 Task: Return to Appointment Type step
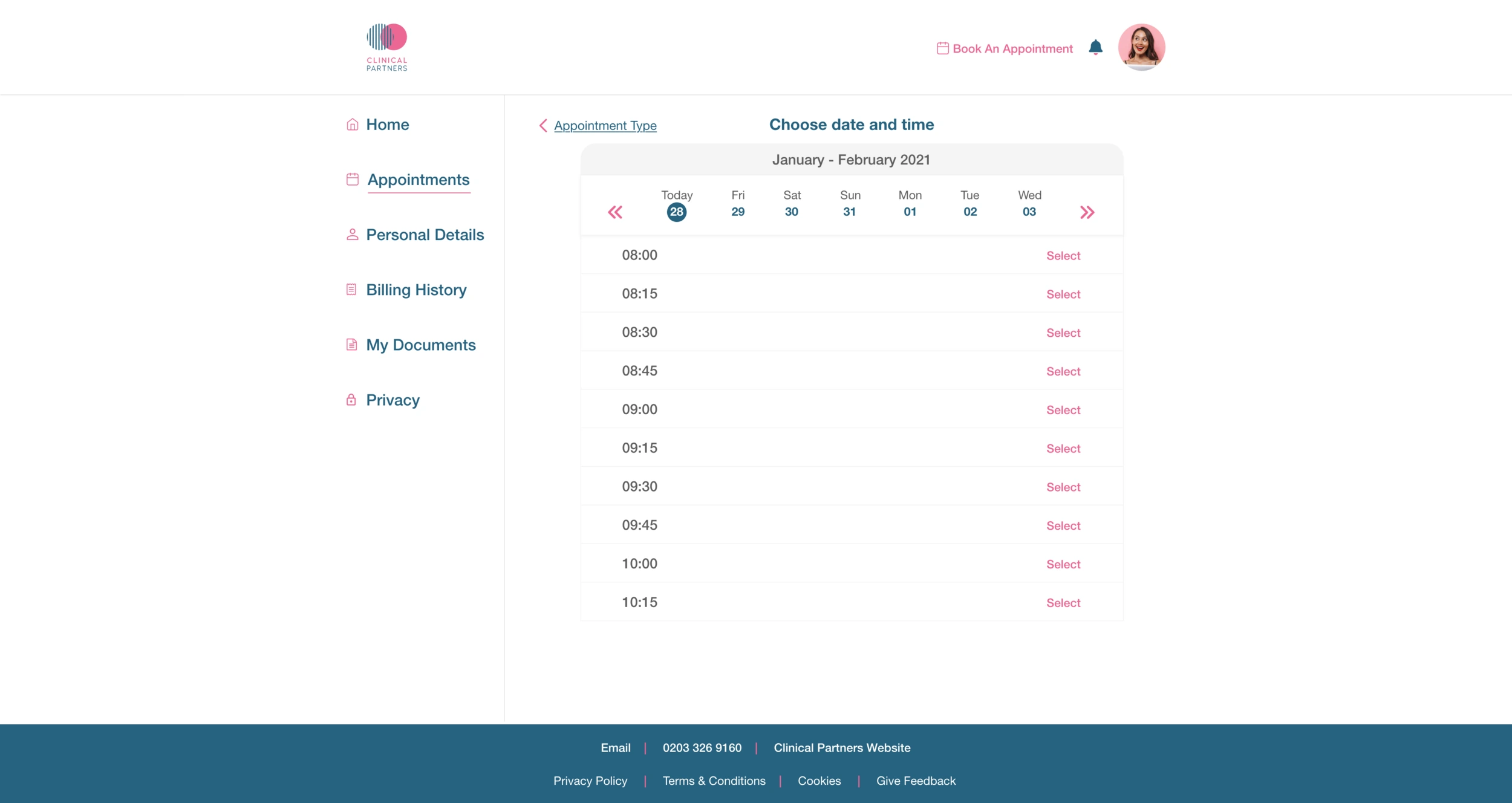605,125
